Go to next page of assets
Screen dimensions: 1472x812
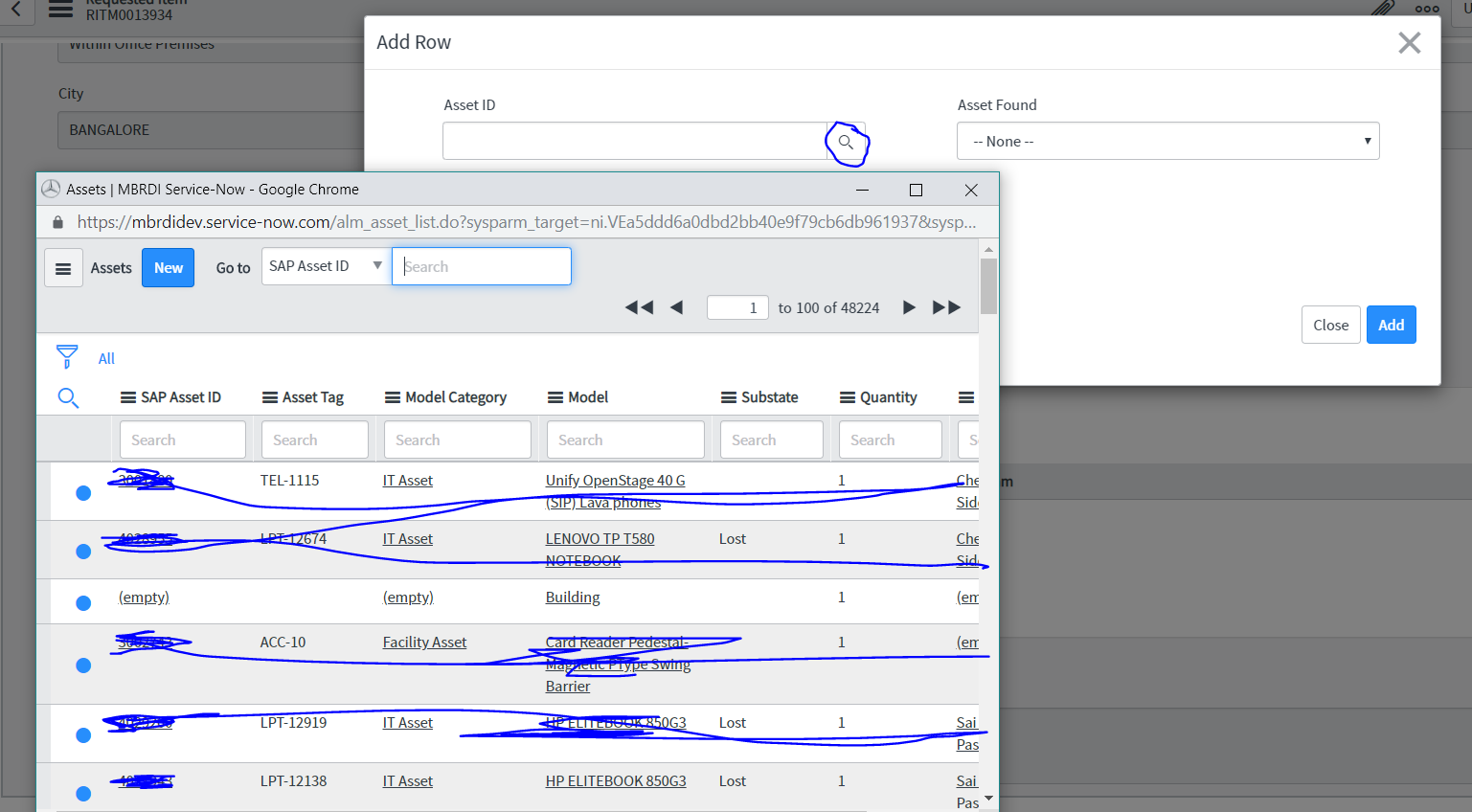909,307
